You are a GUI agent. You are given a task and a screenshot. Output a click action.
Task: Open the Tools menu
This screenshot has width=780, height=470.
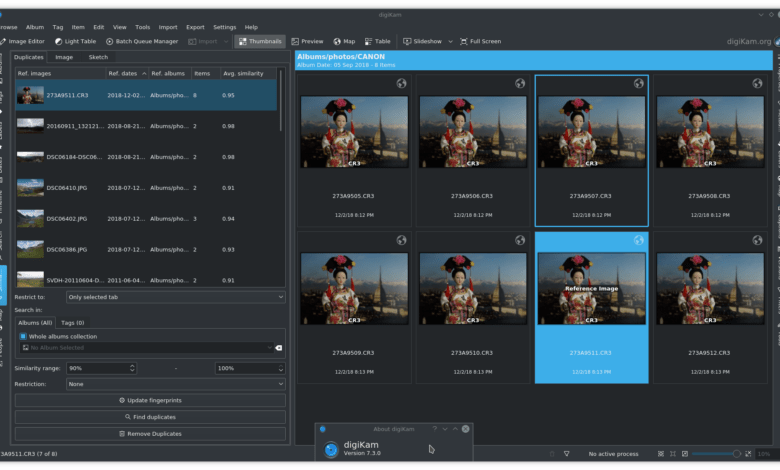[x=142, y=27]
